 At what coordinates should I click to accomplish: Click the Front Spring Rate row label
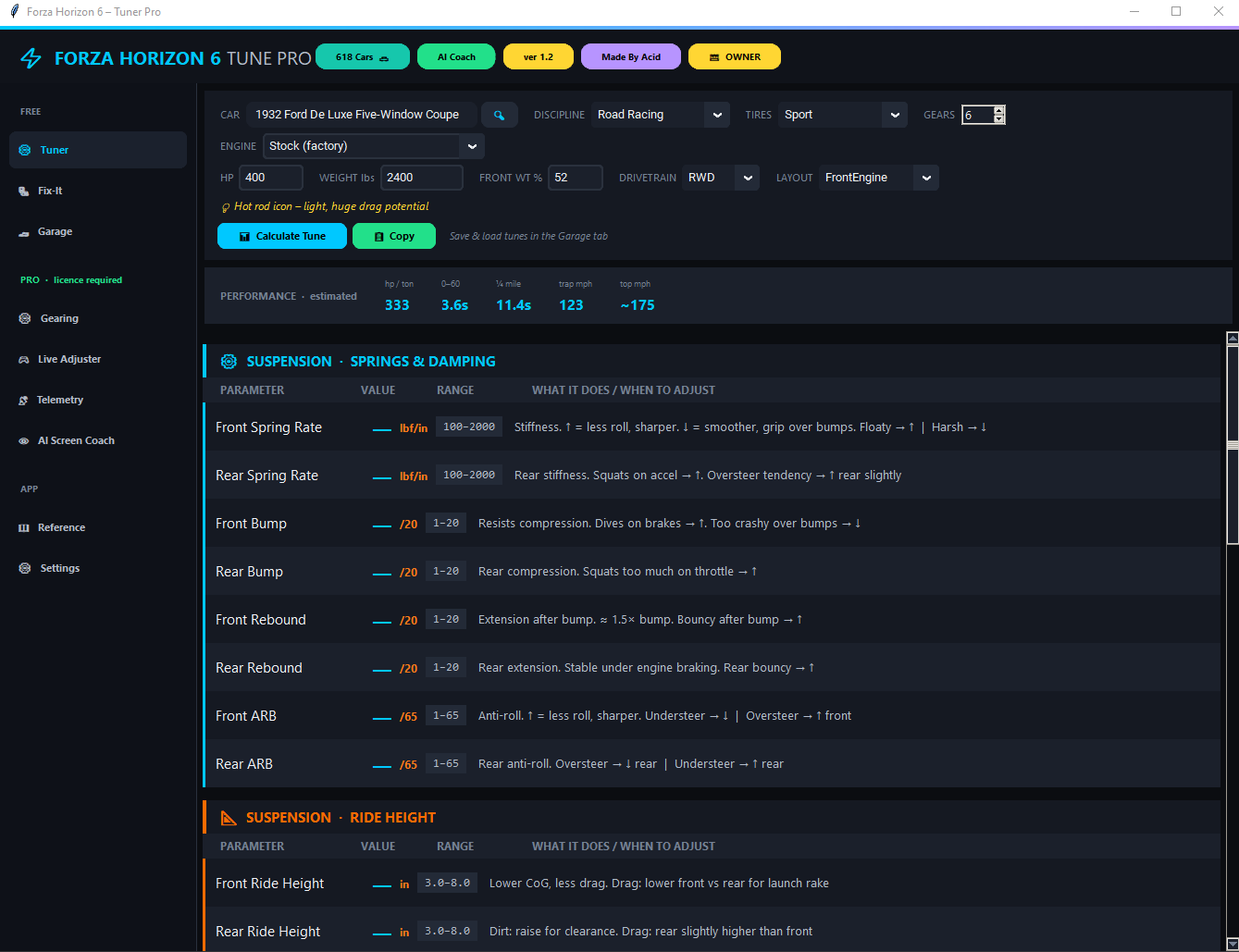tap(269, 427)
